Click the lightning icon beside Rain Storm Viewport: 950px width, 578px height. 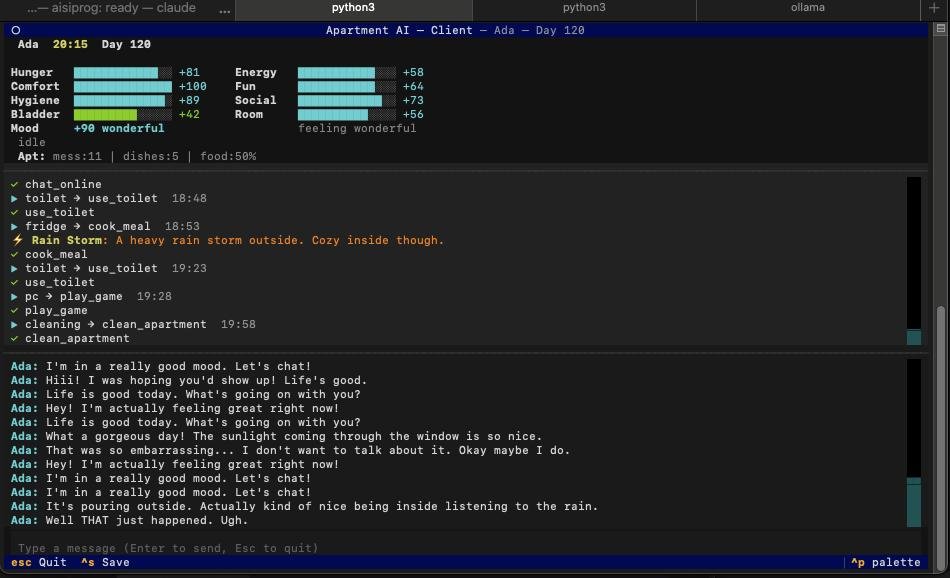pos(18,241)
